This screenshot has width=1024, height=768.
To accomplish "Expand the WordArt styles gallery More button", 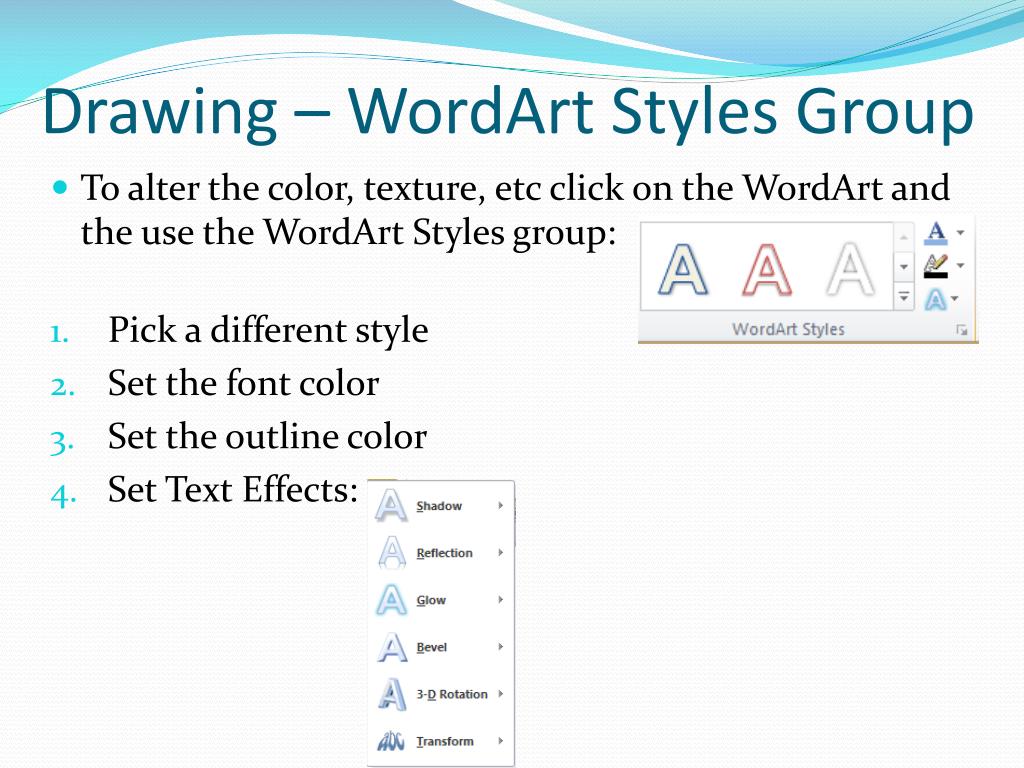I will pos(904,297).
